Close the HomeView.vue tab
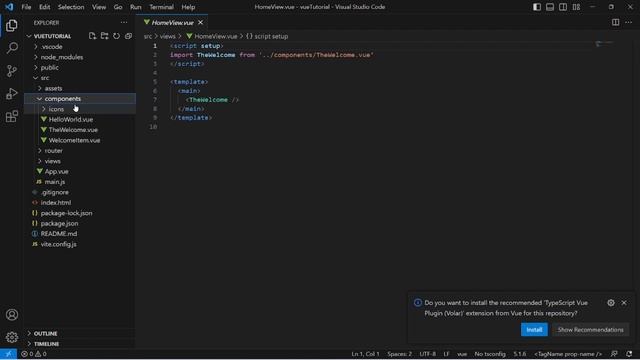The width and height of the screenshot is (640, 360). [200, 22]
